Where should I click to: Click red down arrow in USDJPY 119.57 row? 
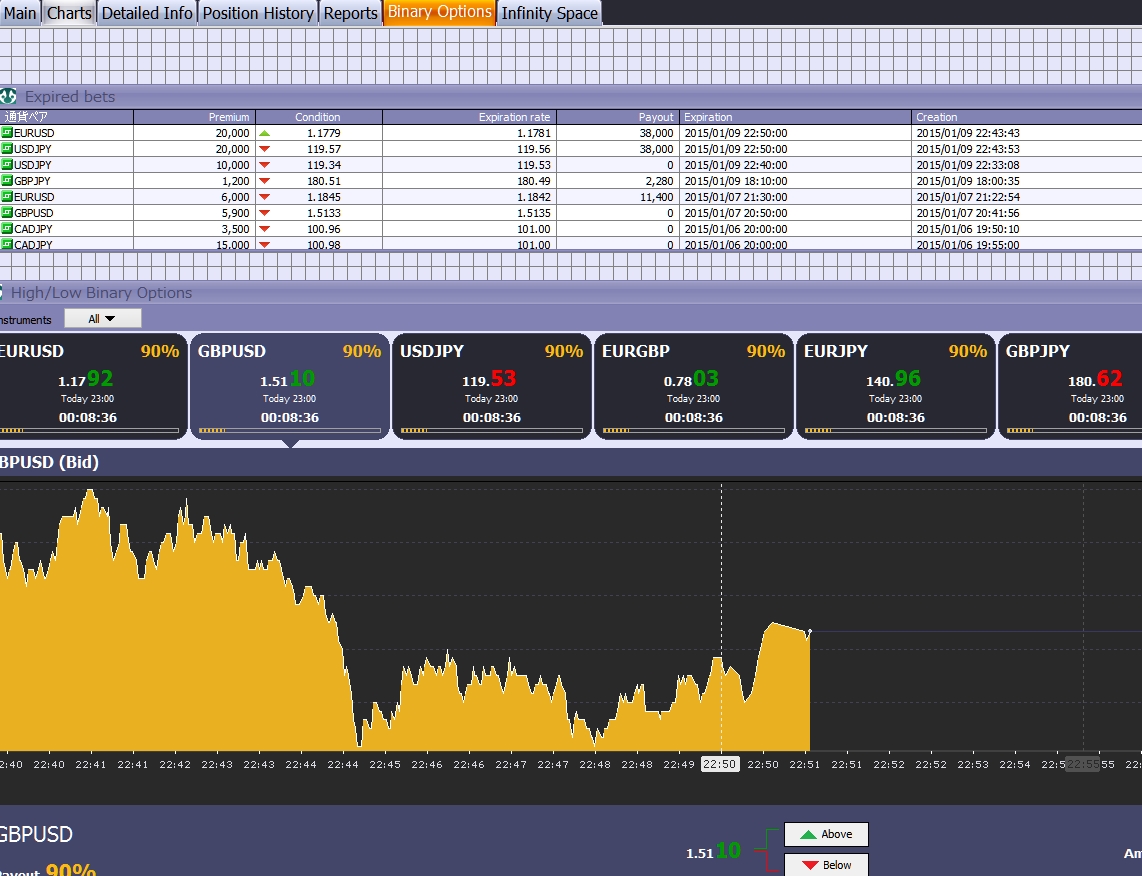tap(264, 149)
